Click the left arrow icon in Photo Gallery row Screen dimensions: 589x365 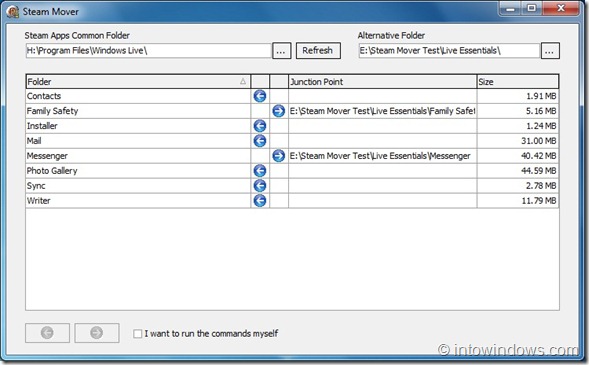[x=260, y=170]
